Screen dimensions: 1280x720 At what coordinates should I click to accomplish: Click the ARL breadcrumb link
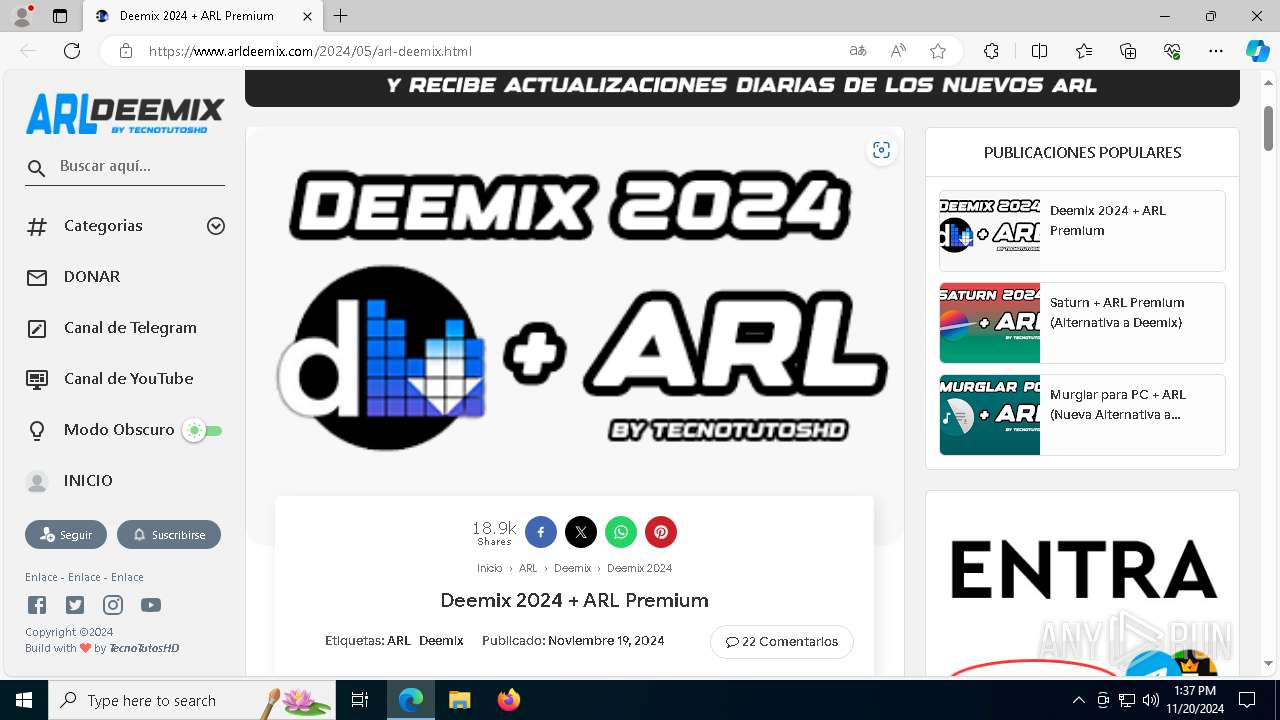pos(528,568)
